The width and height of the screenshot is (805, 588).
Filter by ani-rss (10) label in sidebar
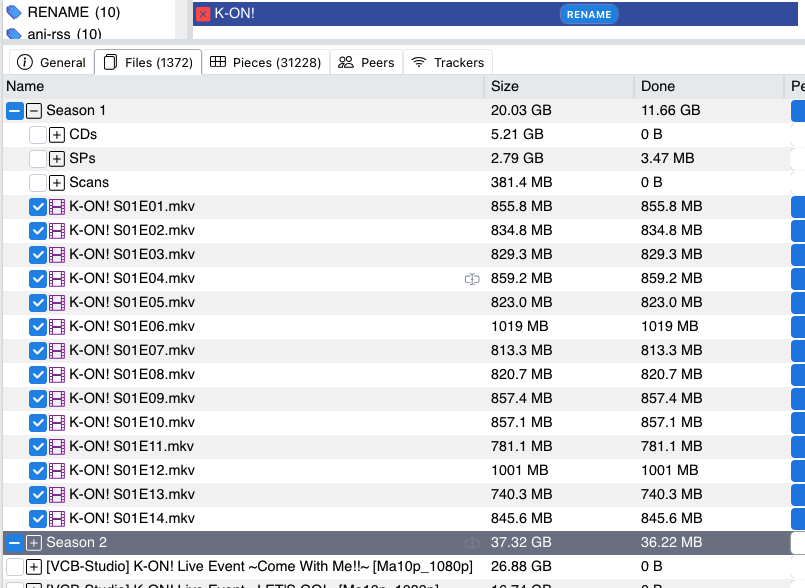click(x=64, y=34)
